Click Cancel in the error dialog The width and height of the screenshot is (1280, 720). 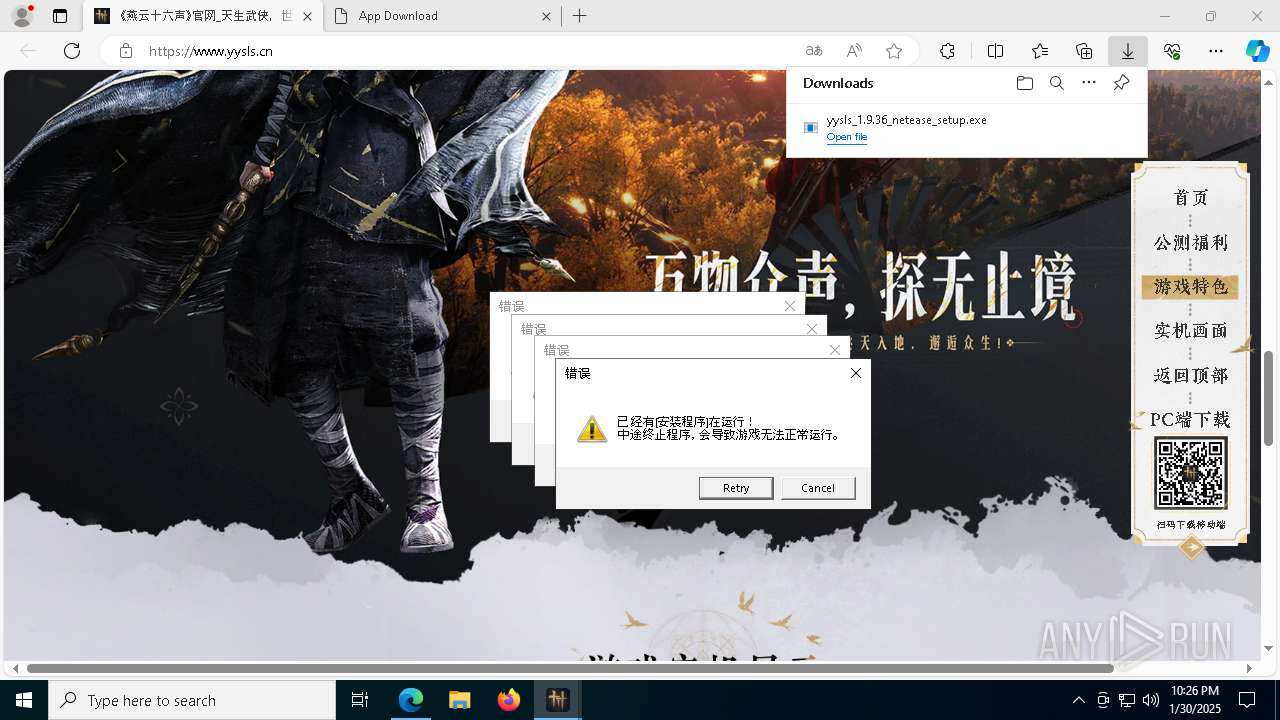(x=818, y=488)
